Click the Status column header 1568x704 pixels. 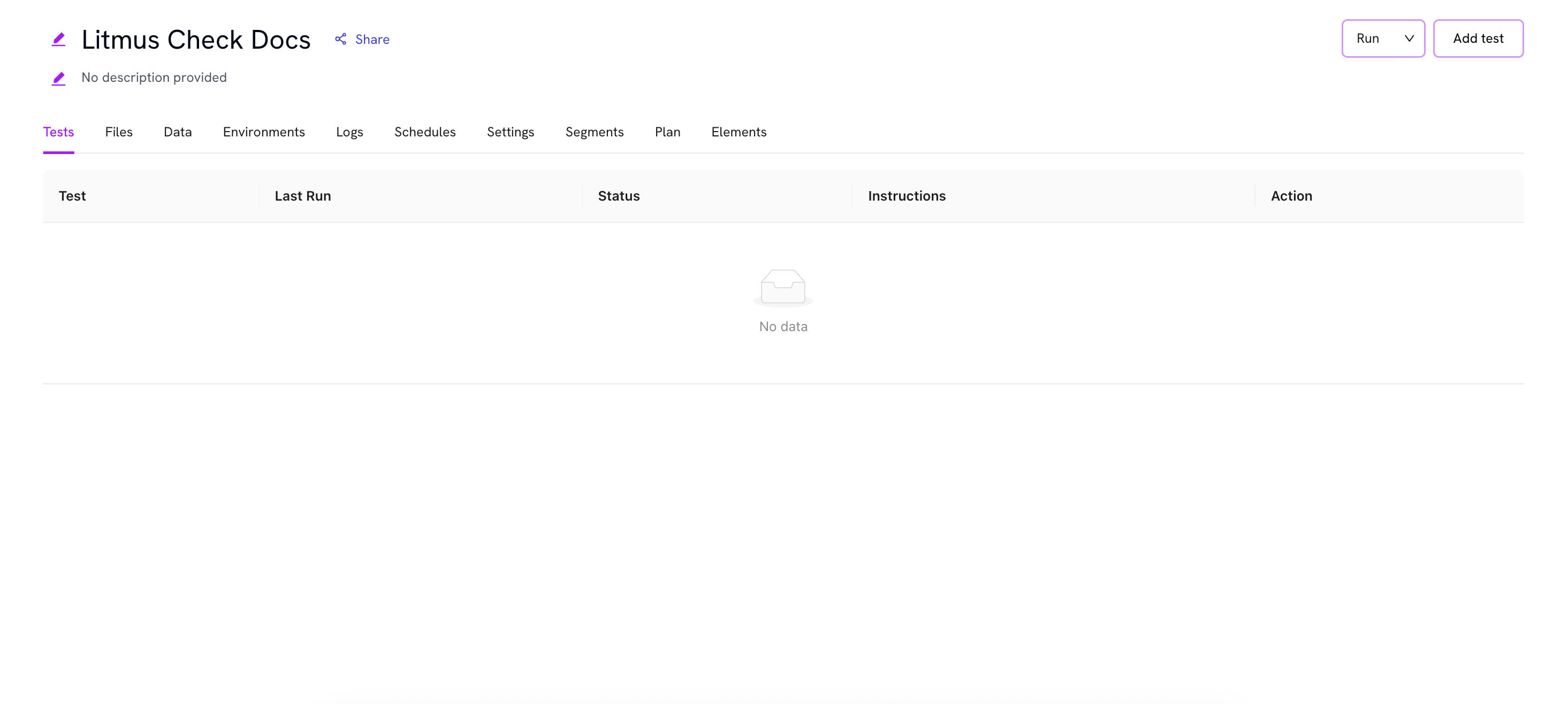[x=619, y=196]
